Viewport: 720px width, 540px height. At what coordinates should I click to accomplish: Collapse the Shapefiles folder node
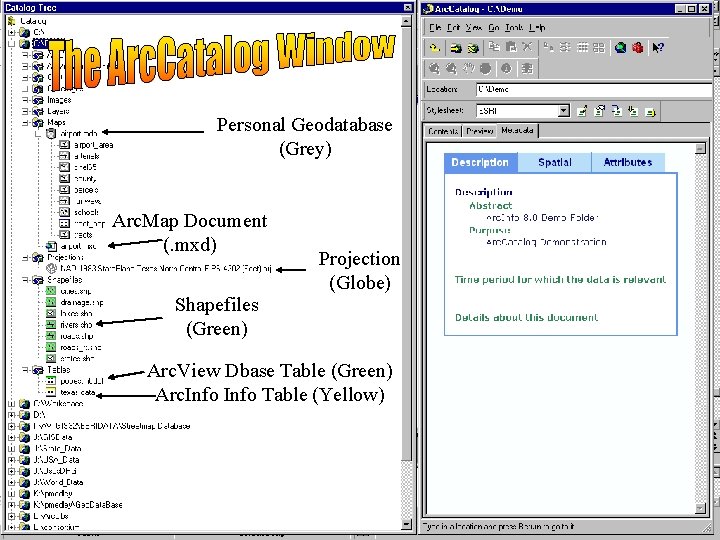(x=25, y=280)
